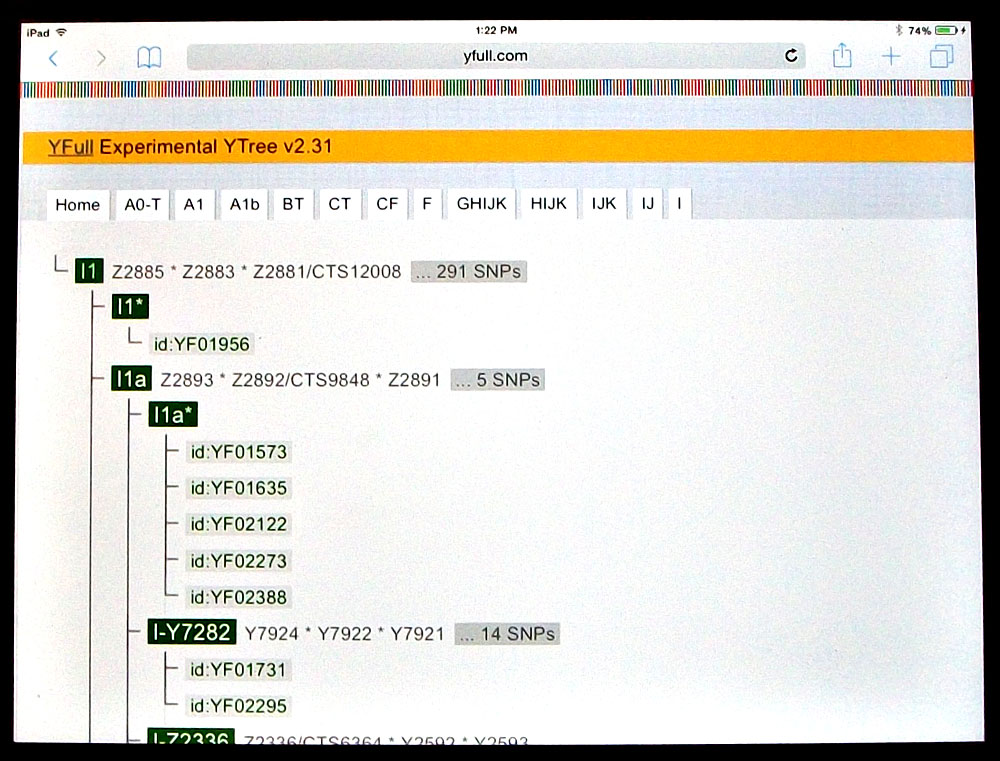Viewport: 1000px width, 761px height.
Task: Expand the 5 SNPs list
Action: point(497,380)
